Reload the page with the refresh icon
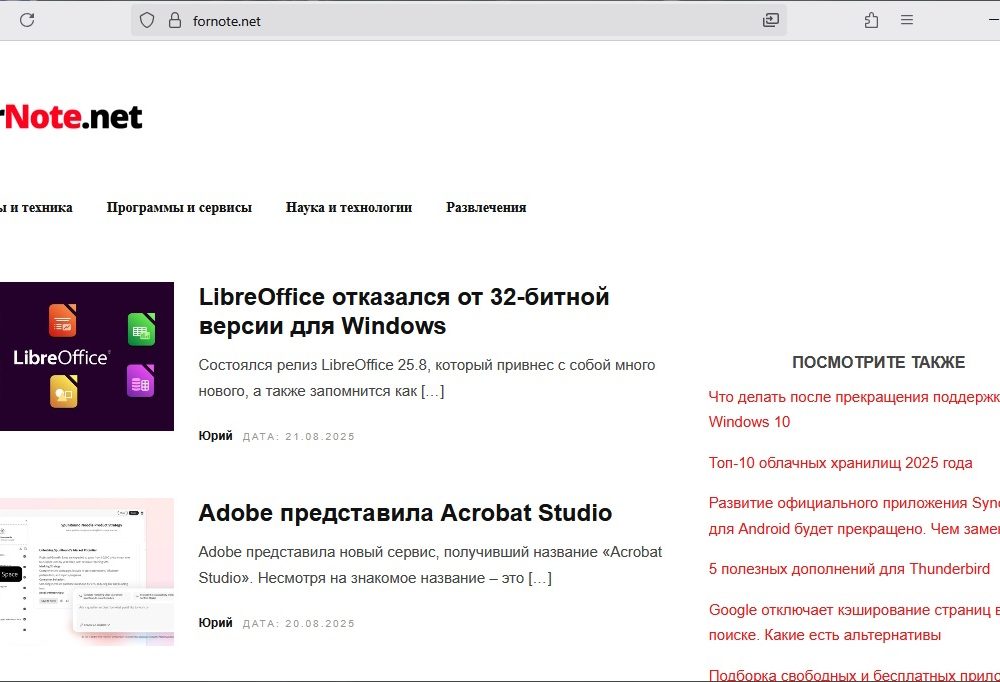 [x=27, y=20]
